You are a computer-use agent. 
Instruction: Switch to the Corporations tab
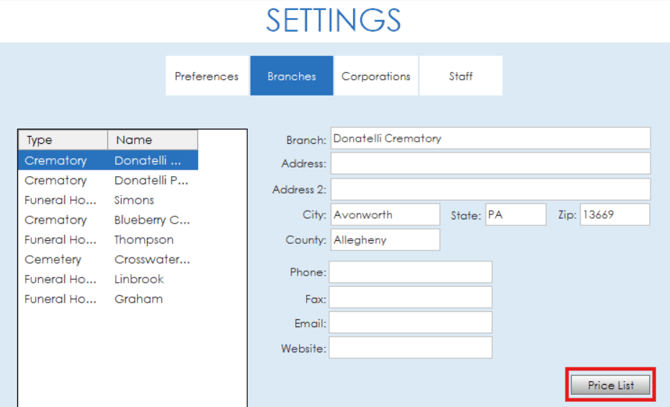376,76
